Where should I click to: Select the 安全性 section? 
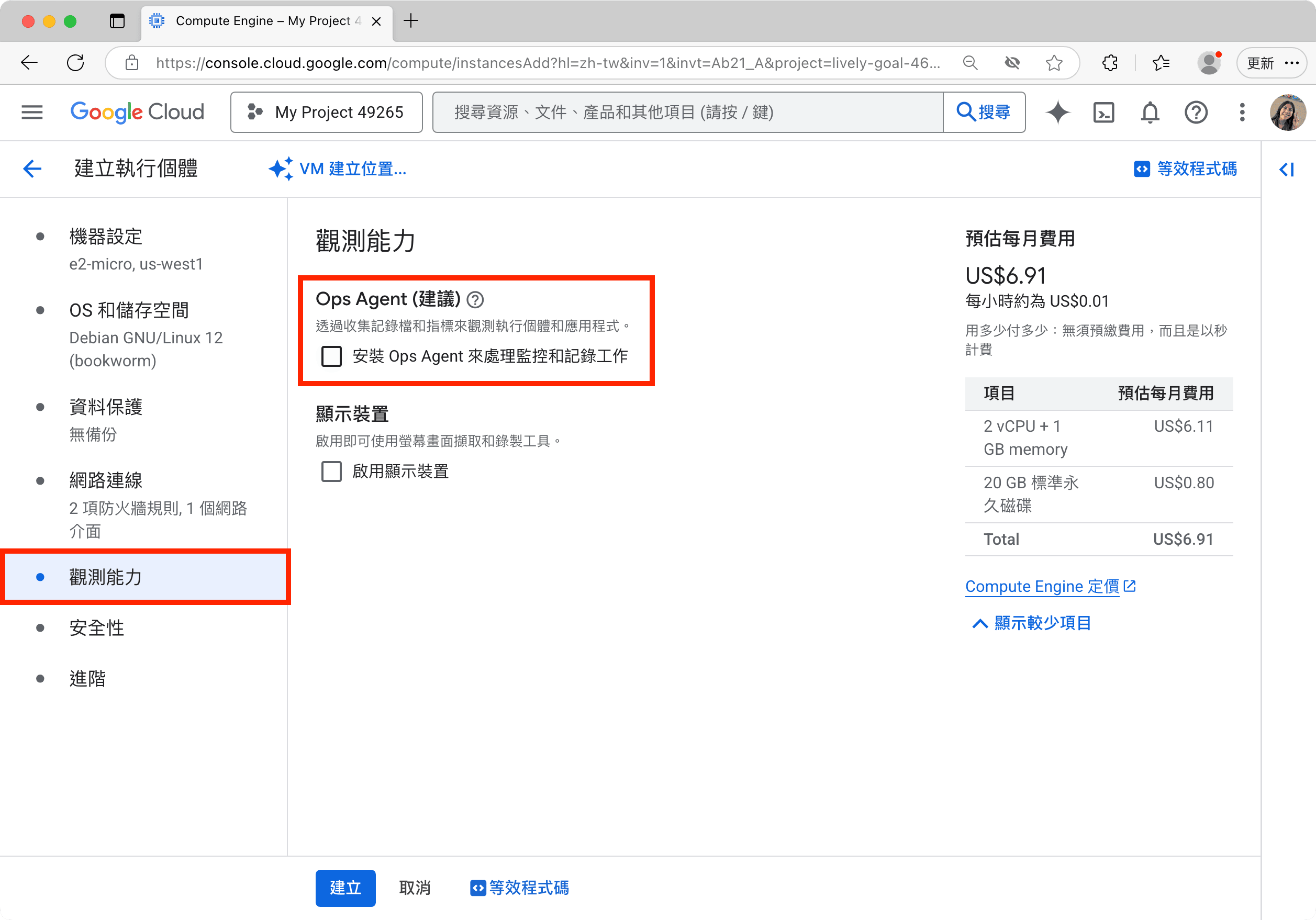coord(143,628)
